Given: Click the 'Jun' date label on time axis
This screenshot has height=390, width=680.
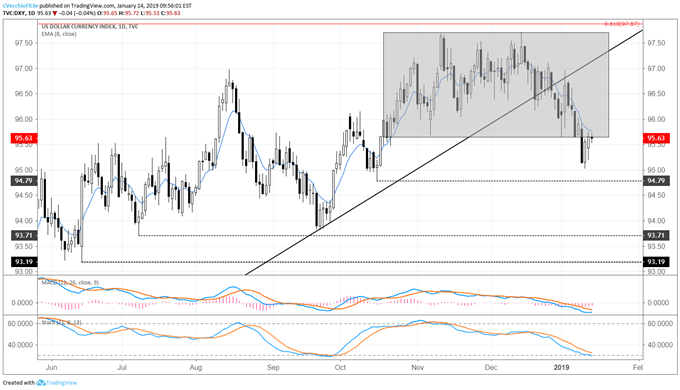Looking at the screenshot, I should pos(51,367).
